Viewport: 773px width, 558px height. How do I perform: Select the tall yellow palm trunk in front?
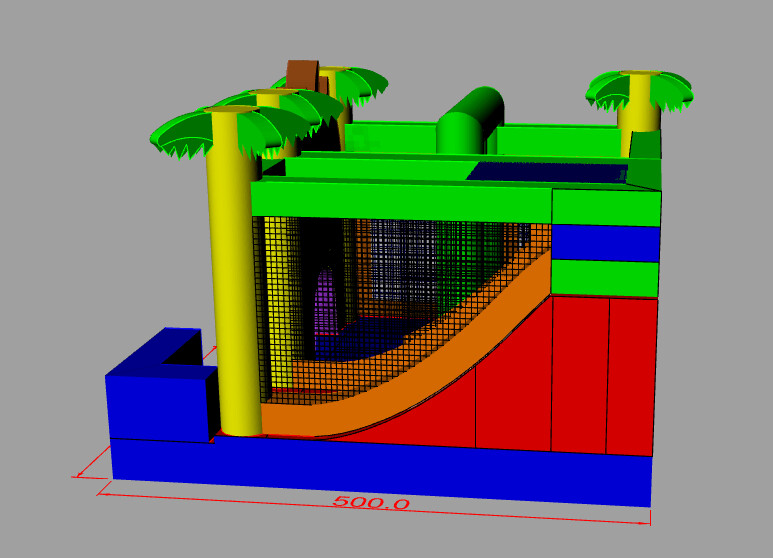(234, 271)
